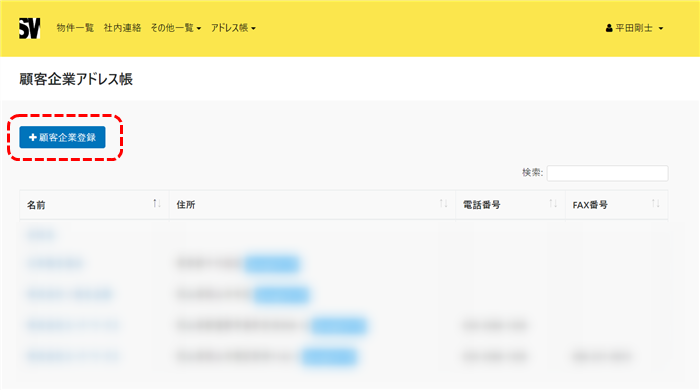Sort table by 電話番号 column
The height and width of the screenshot is (390, 700).
(510, 205)
